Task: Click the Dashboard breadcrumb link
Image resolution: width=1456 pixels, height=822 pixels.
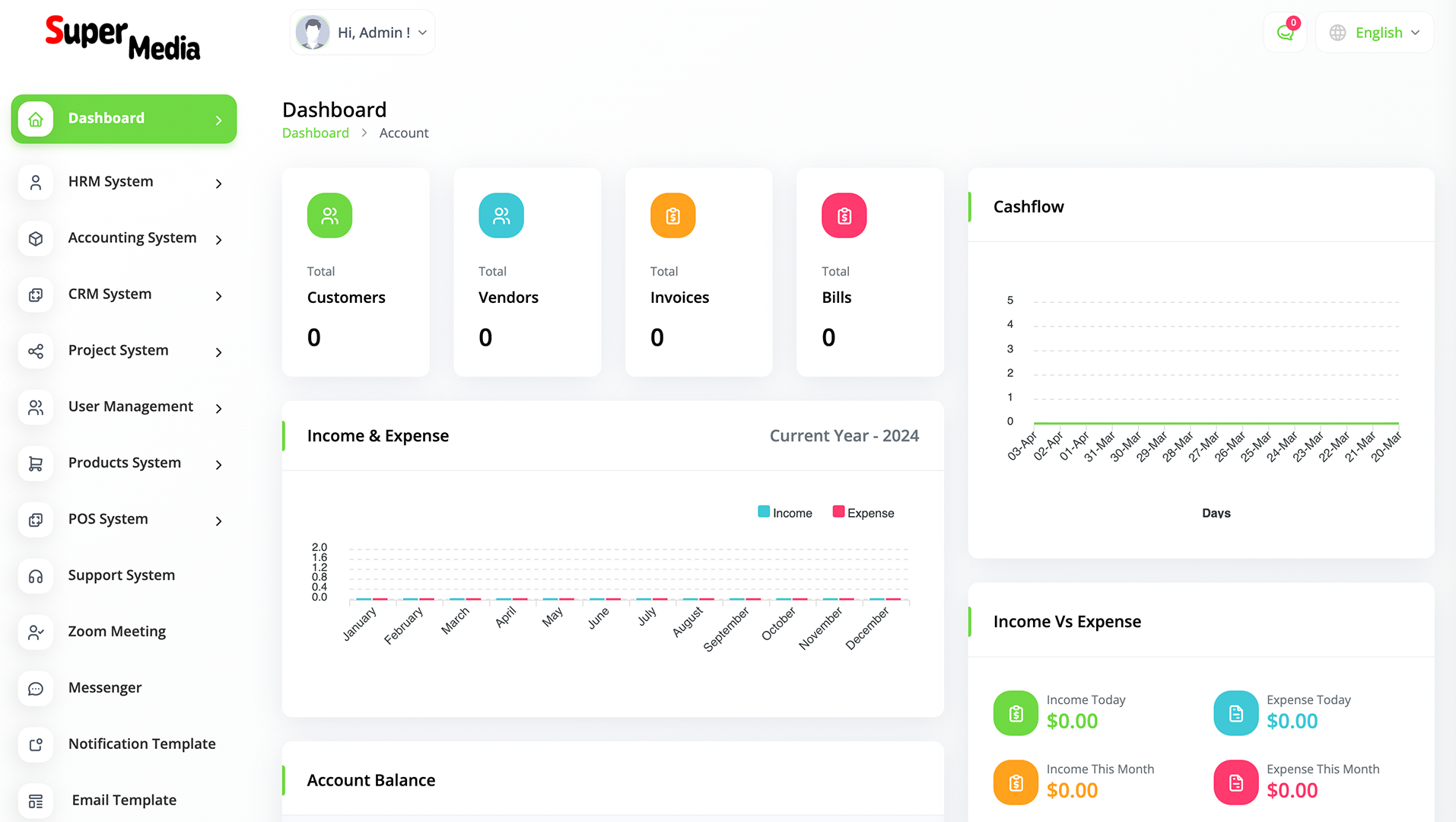Action: pyautogui.click(x=315, y=133)
